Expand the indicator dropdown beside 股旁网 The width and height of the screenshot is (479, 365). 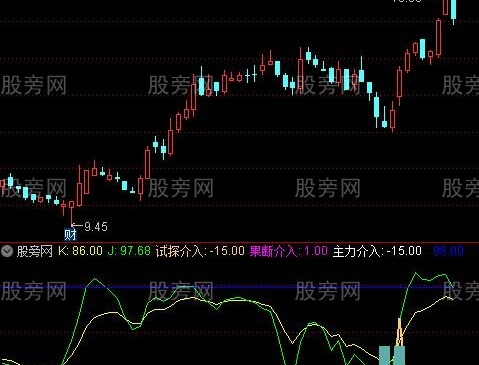[x=7, y=251]
